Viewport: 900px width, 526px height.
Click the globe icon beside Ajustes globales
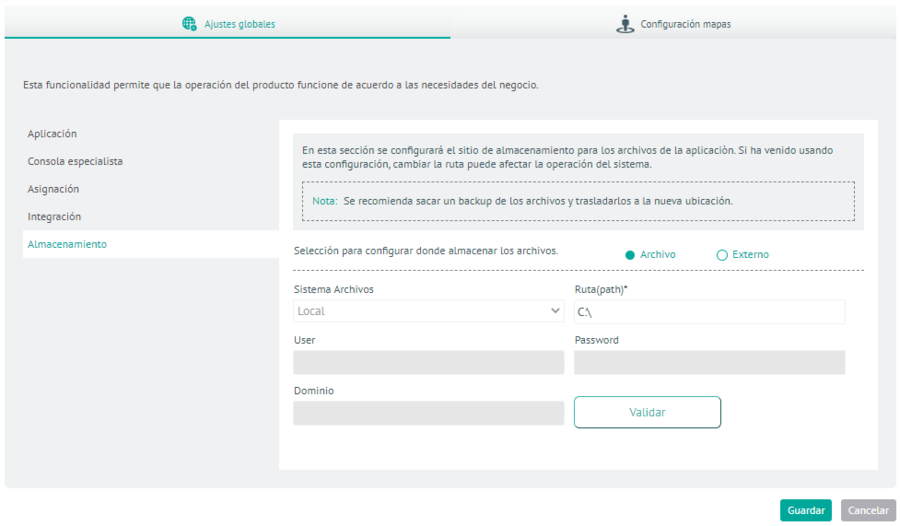point(189,24)
